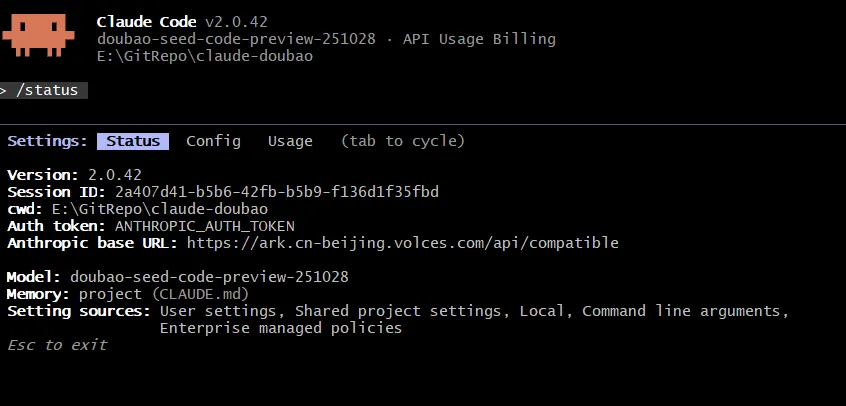The height and width of the screenshot is (406, 846).
Task: Click the "tab to cycle" hint
Action: tap(402, 141)
